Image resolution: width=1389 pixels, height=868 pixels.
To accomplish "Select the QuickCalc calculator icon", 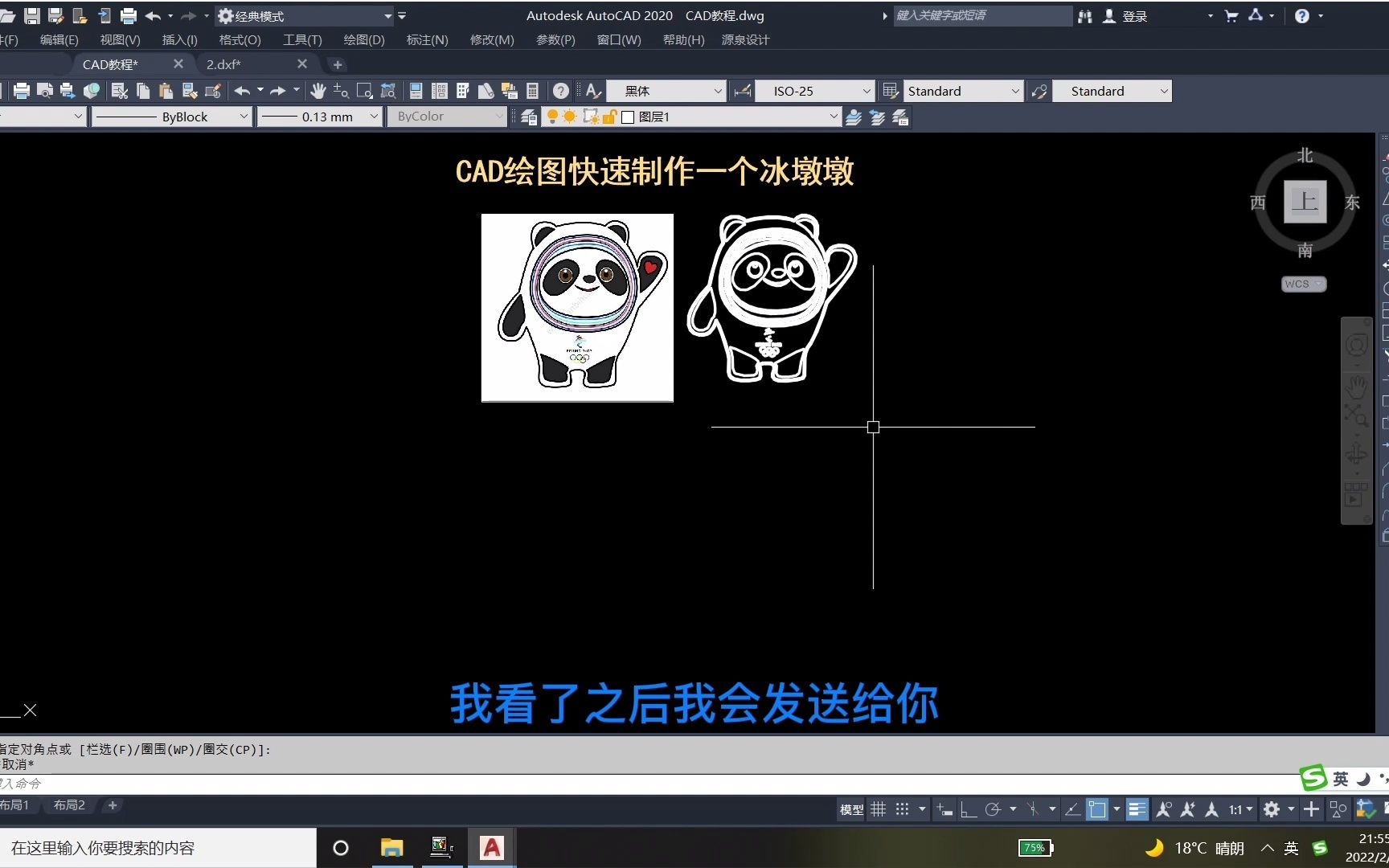I will point(533,91).
